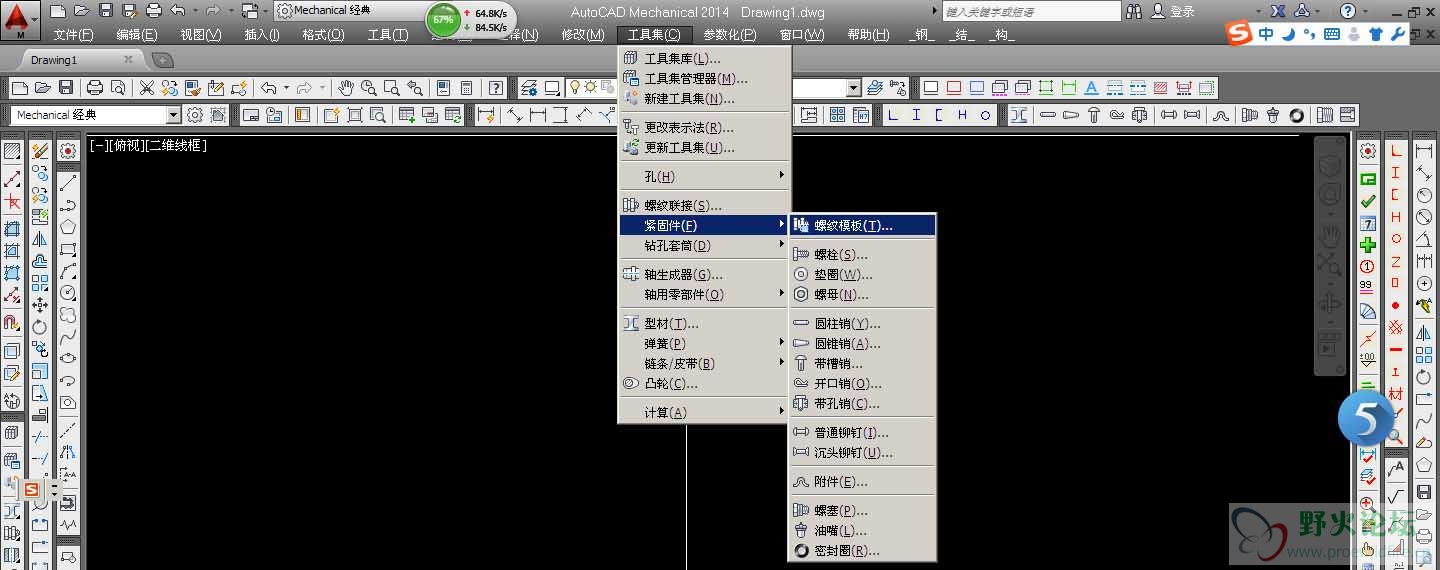Click Autodesk Exchange X icon
Screen dimensions: 1440x570
tap(1278, 11)
